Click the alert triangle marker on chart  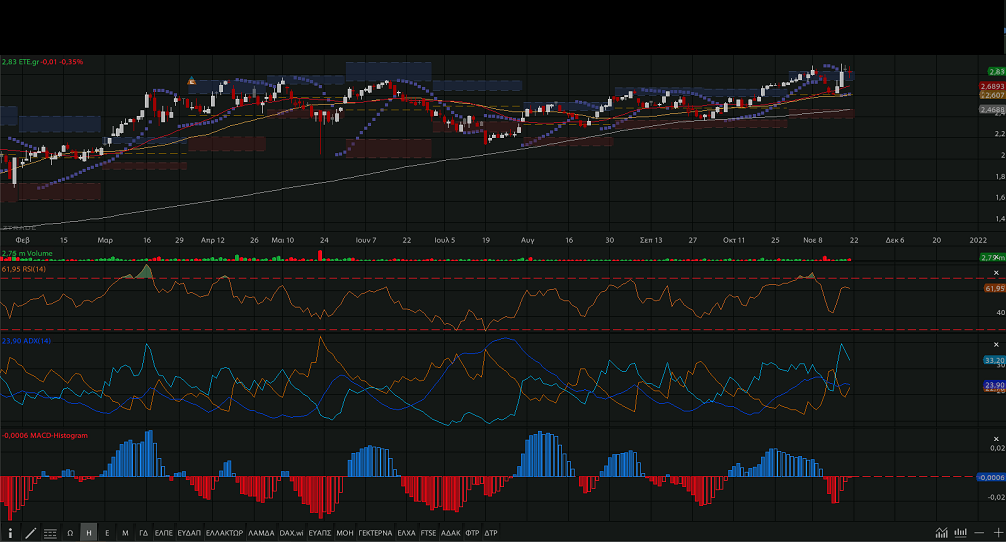(191, 81)
